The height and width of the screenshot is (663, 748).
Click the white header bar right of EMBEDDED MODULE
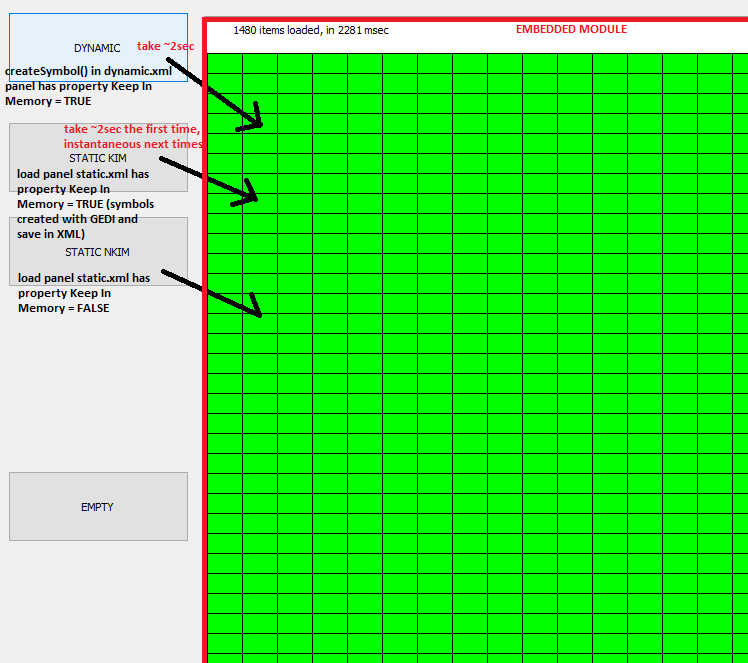click(x=690, y=35)
